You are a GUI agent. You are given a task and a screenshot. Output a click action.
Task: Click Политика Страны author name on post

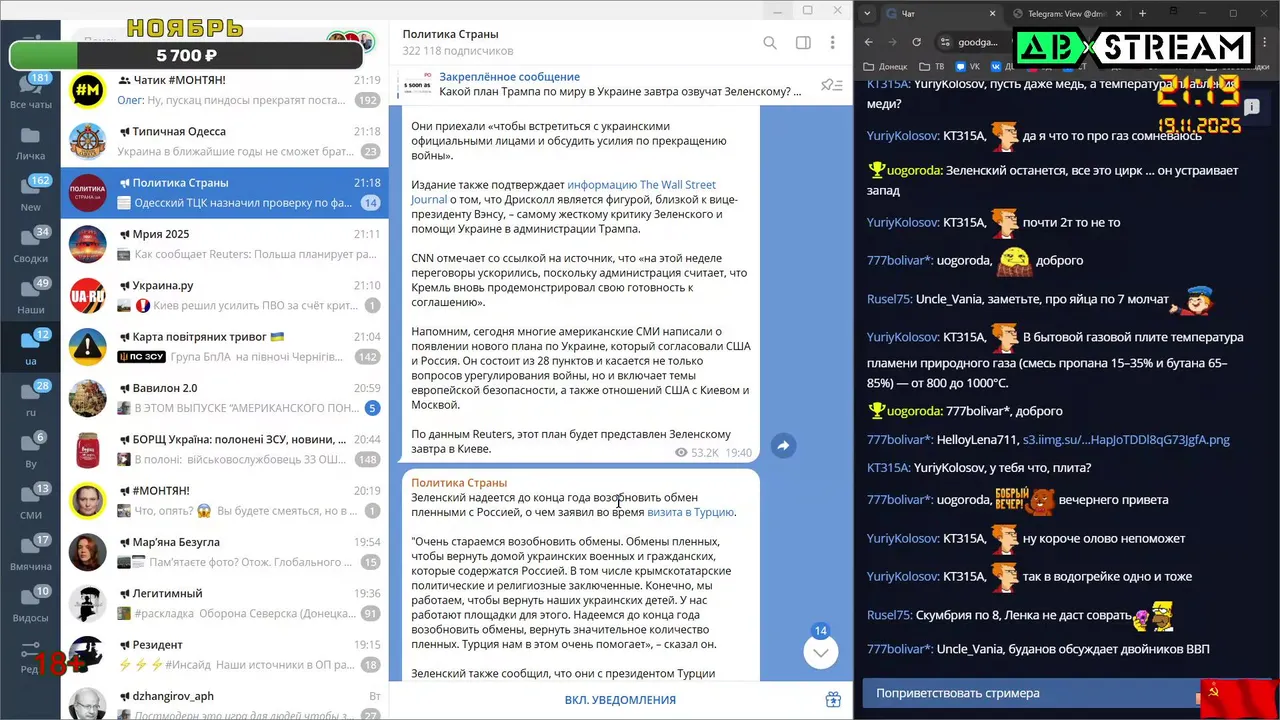point(459,482)
